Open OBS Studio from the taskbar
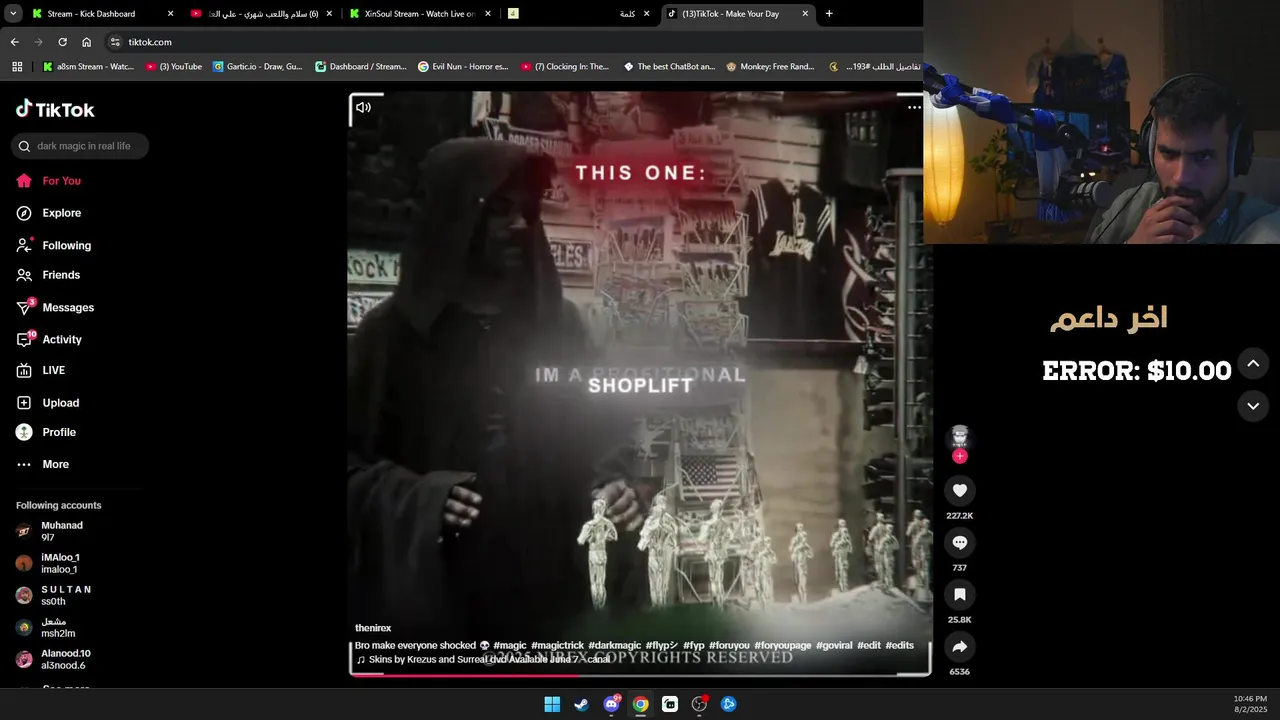 699,704
